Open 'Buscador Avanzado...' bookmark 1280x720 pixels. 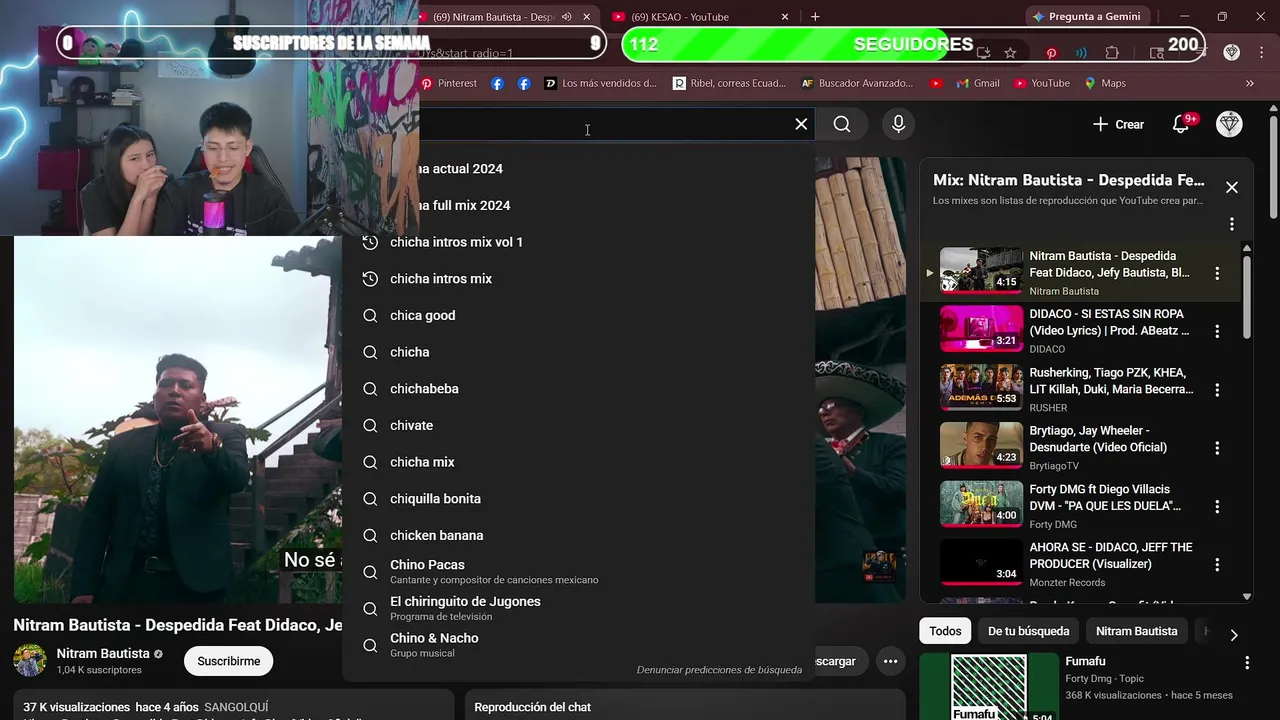(857, 83)
